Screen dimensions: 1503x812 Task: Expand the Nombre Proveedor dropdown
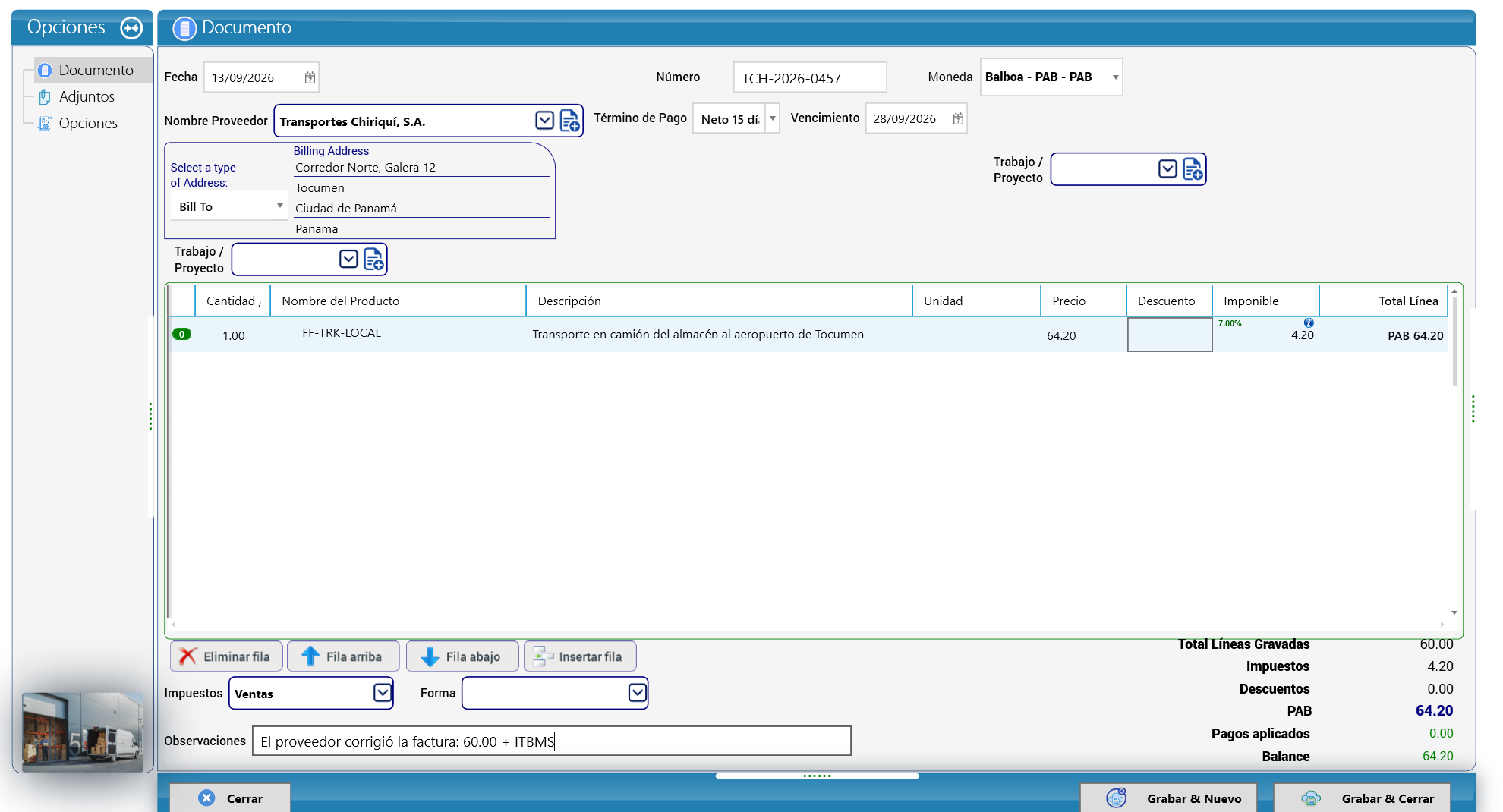click(544, 121)
